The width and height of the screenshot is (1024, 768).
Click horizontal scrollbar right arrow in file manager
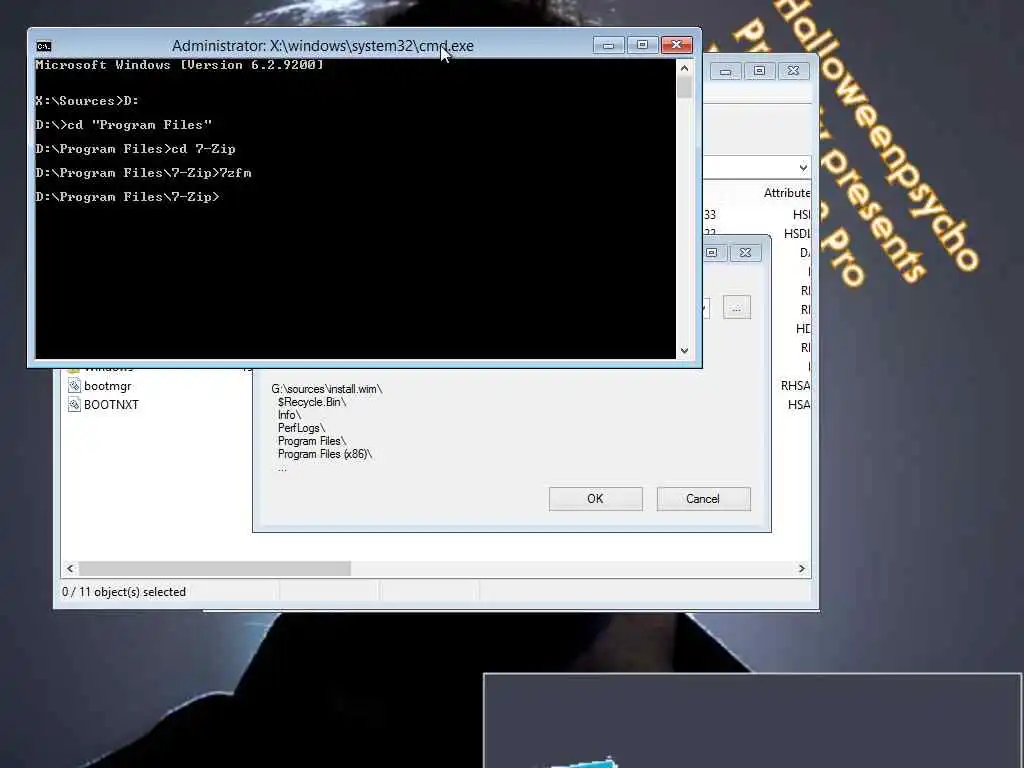(802, 569)
